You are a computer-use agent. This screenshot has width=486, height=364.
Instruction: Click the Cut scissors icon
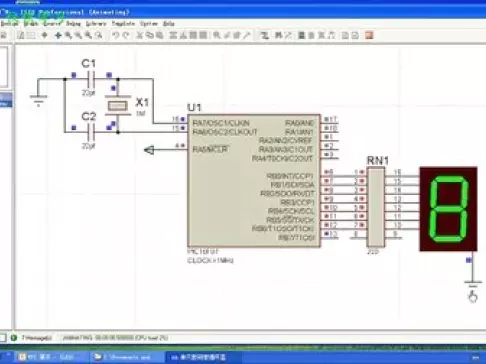point(140,35)
